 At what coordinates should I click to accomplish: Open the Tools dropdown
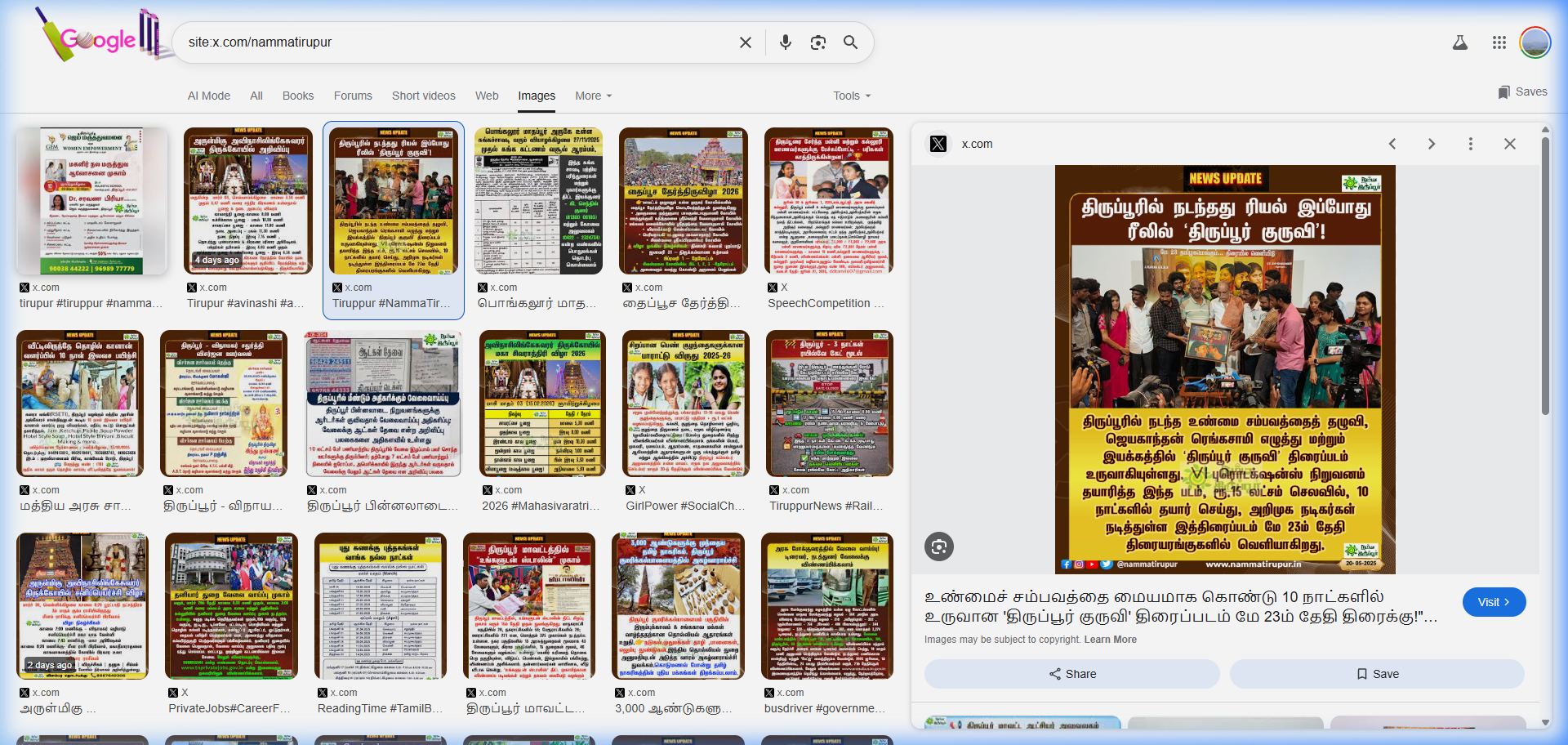851,96
